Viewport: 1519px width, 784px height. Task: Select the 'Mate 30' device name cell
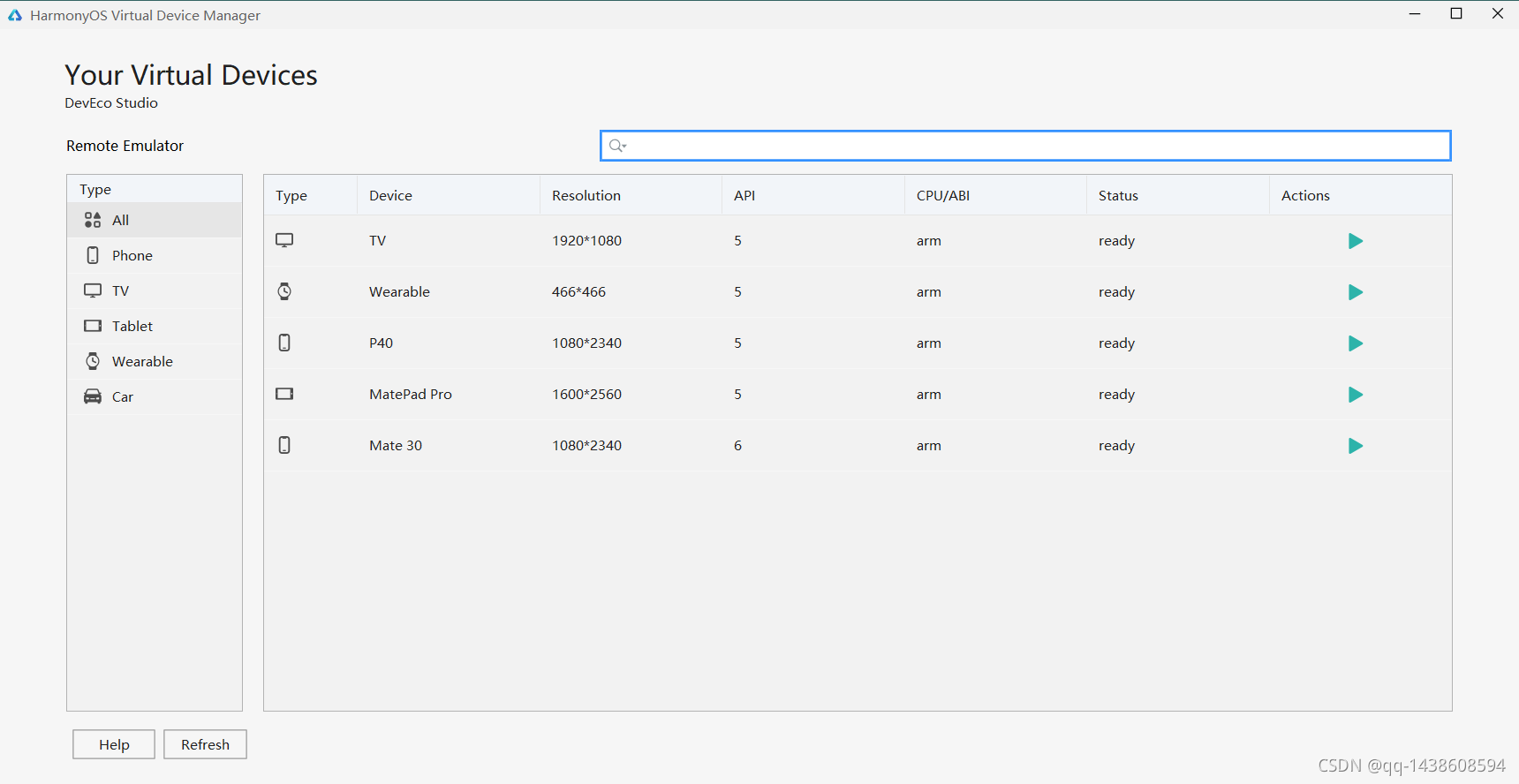396,445
